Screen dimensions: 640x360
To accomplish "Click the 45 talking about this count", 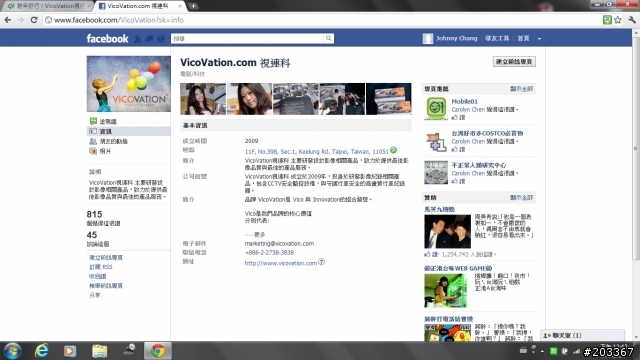I will point(92,235).
